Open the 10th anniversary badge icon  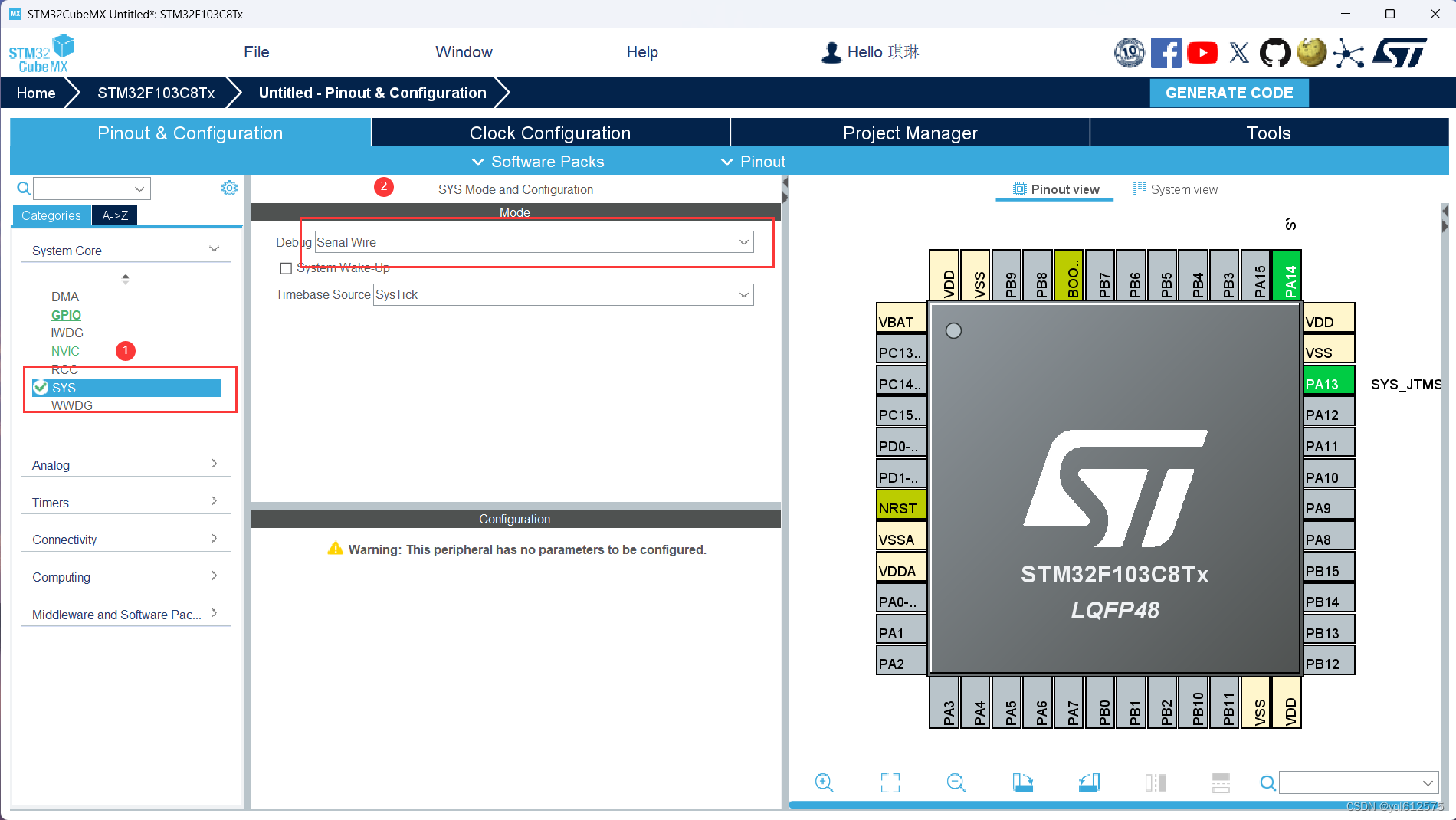[1129, 53]
